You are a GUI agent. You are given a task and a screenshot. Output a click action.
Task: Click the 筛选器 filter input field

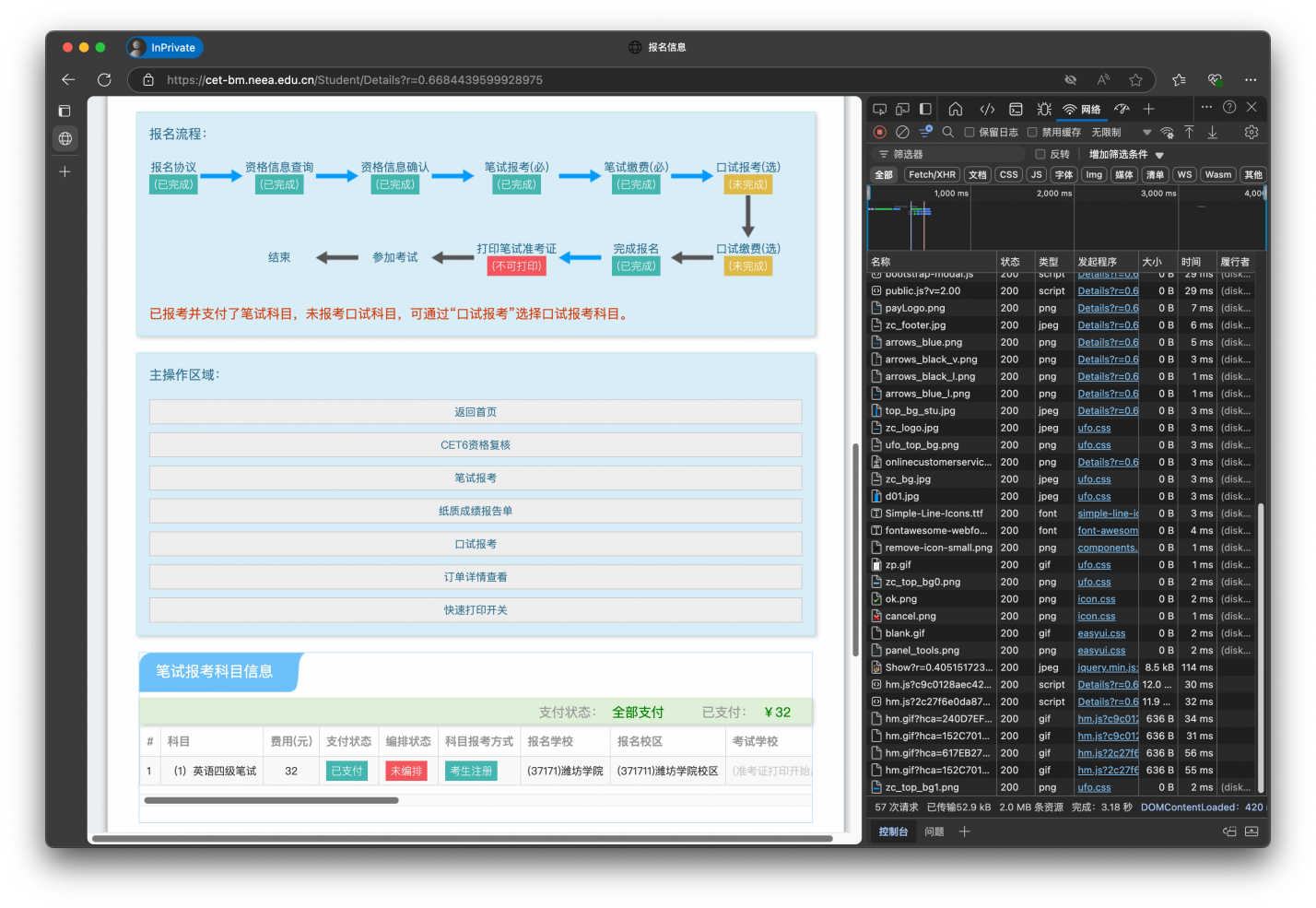[x=949, y=154]
